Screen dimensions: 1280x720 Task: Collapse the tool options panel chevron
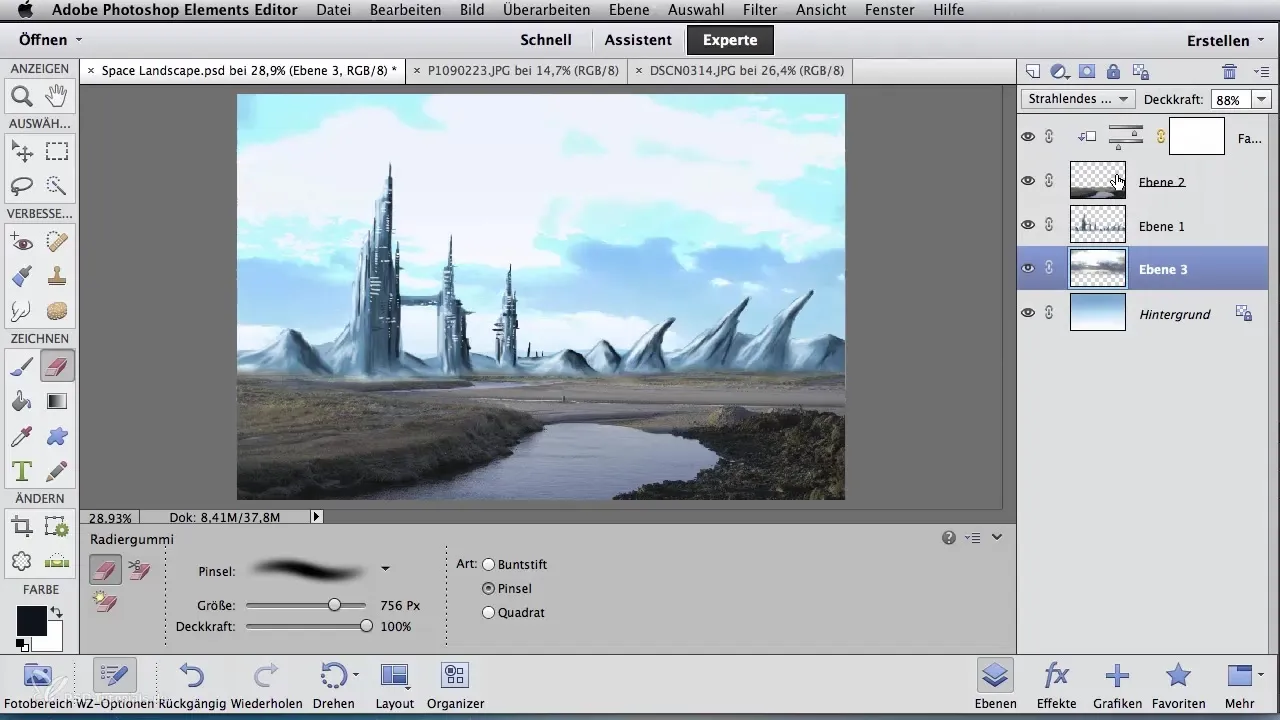pos(997,538)
